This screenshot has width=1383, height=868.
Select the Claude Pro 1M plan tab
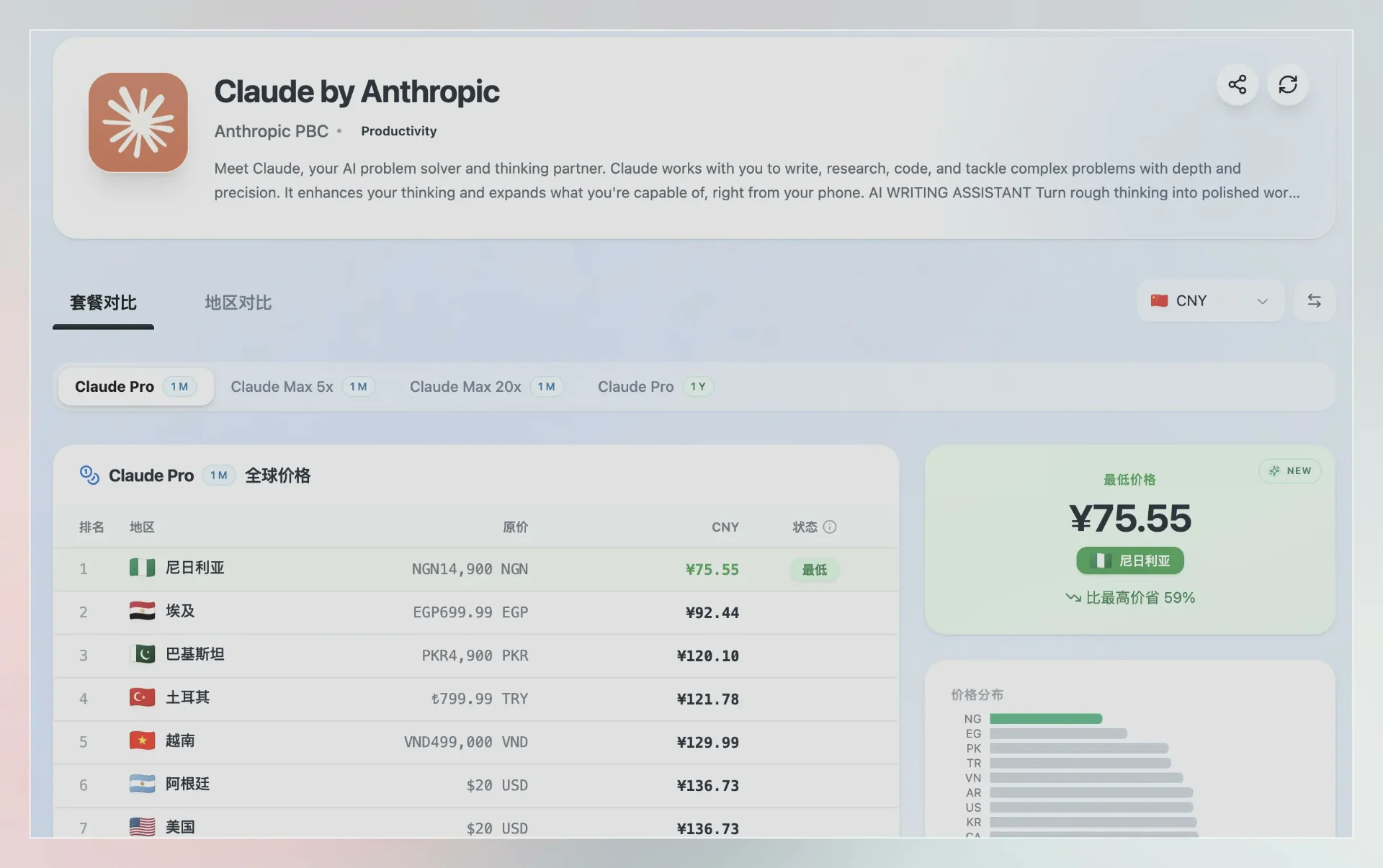(x=135, y=387)
